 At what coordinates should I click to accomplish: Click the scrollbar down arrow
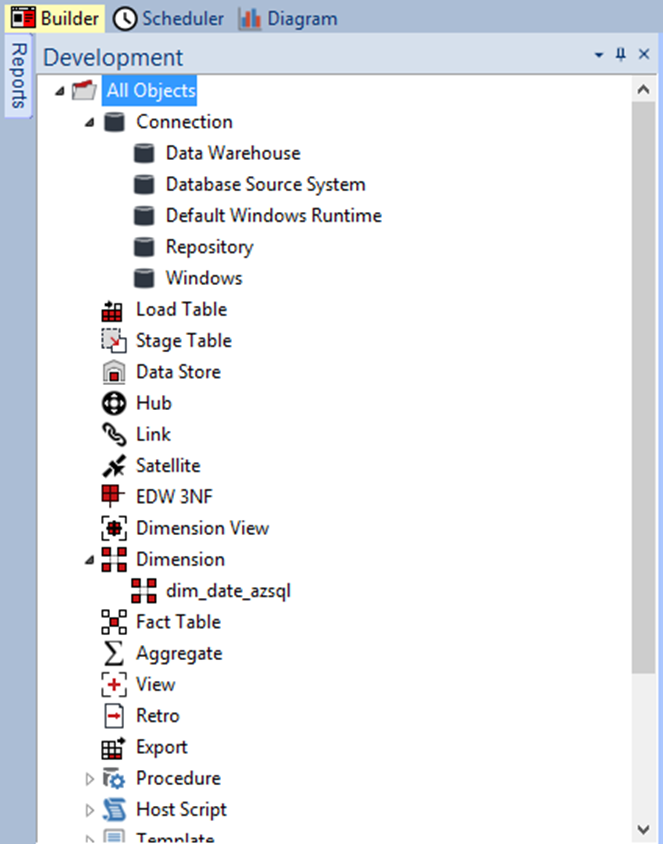click(x=644, y=829)
